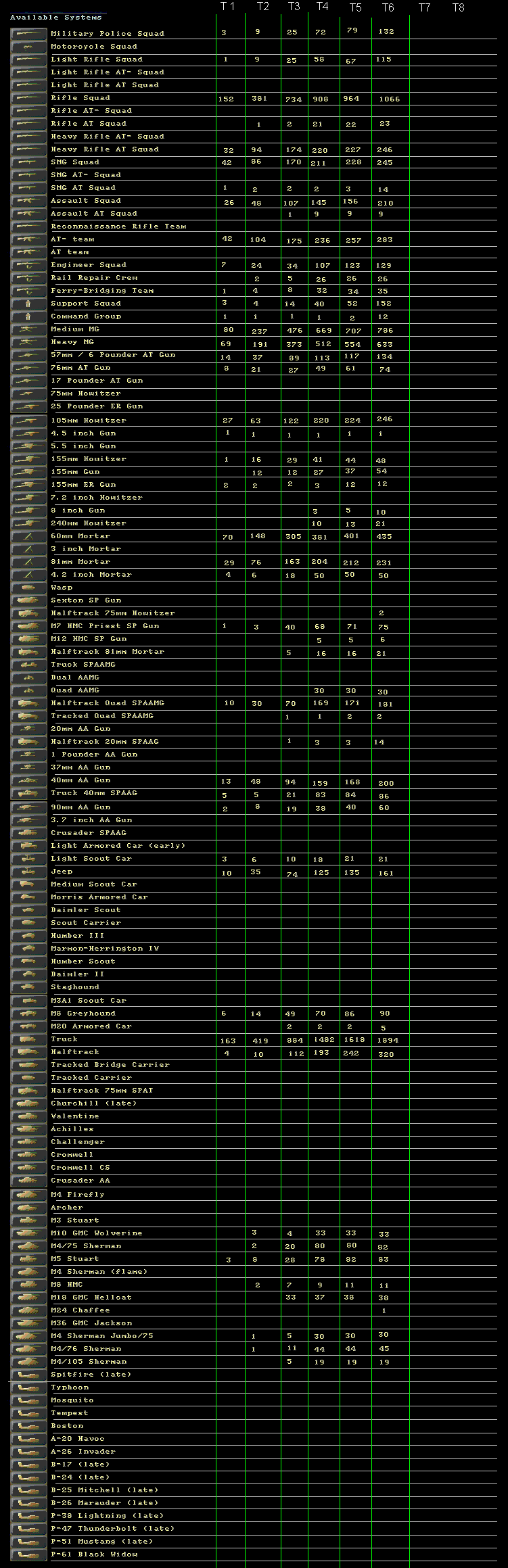Click the M4/75 Sherman tank icon

(x=28, y=1245)
